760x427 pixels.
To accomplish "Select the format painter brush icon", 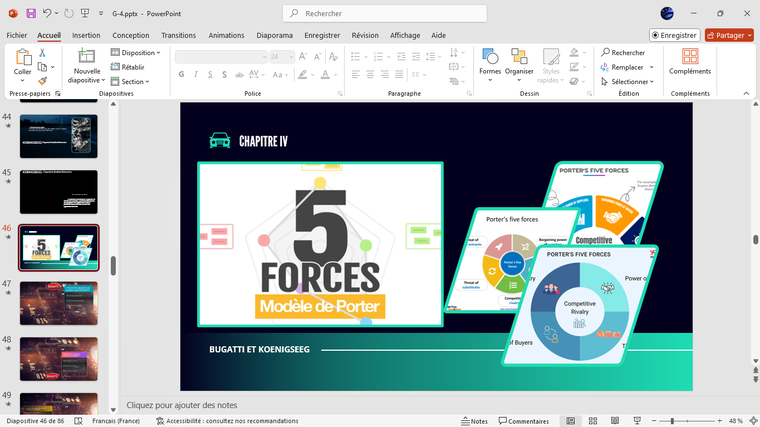I will (42, 81).
